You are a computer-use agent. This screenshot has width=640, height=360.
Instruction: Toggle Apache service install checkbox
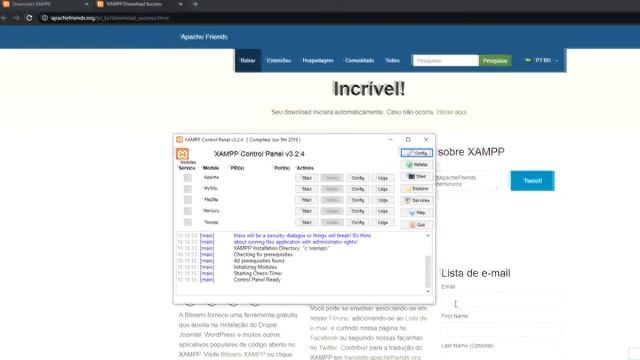point(188,178)
